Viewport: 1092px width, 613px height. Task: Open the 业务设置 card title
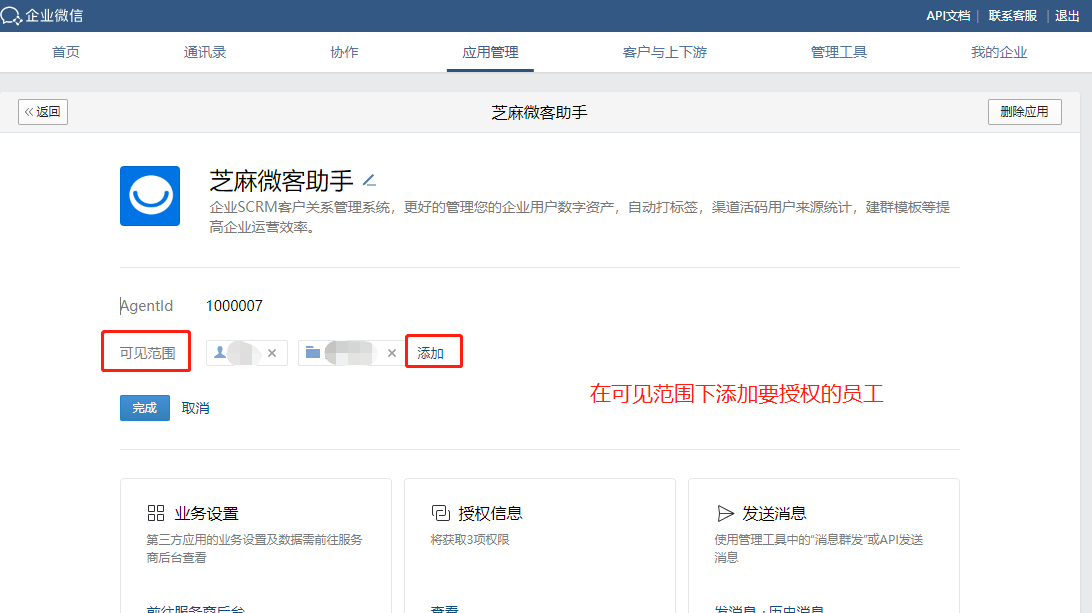(x=206, y=513)
